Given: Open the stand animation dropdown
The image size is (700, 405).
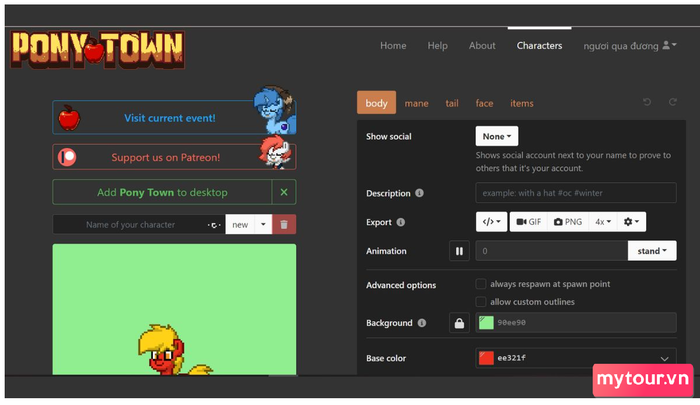Looking at the screenshot, I should [652, 251].
